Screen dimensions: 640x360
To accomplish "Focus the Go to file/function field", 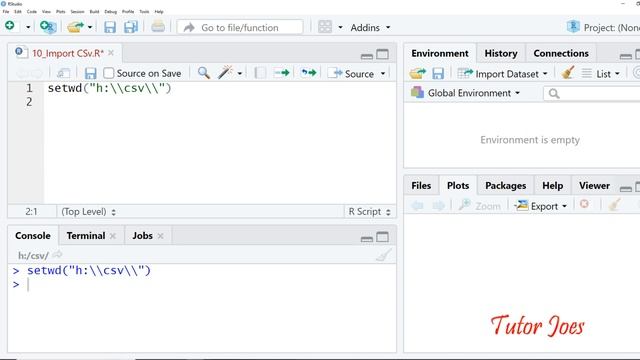I will 240,27.
